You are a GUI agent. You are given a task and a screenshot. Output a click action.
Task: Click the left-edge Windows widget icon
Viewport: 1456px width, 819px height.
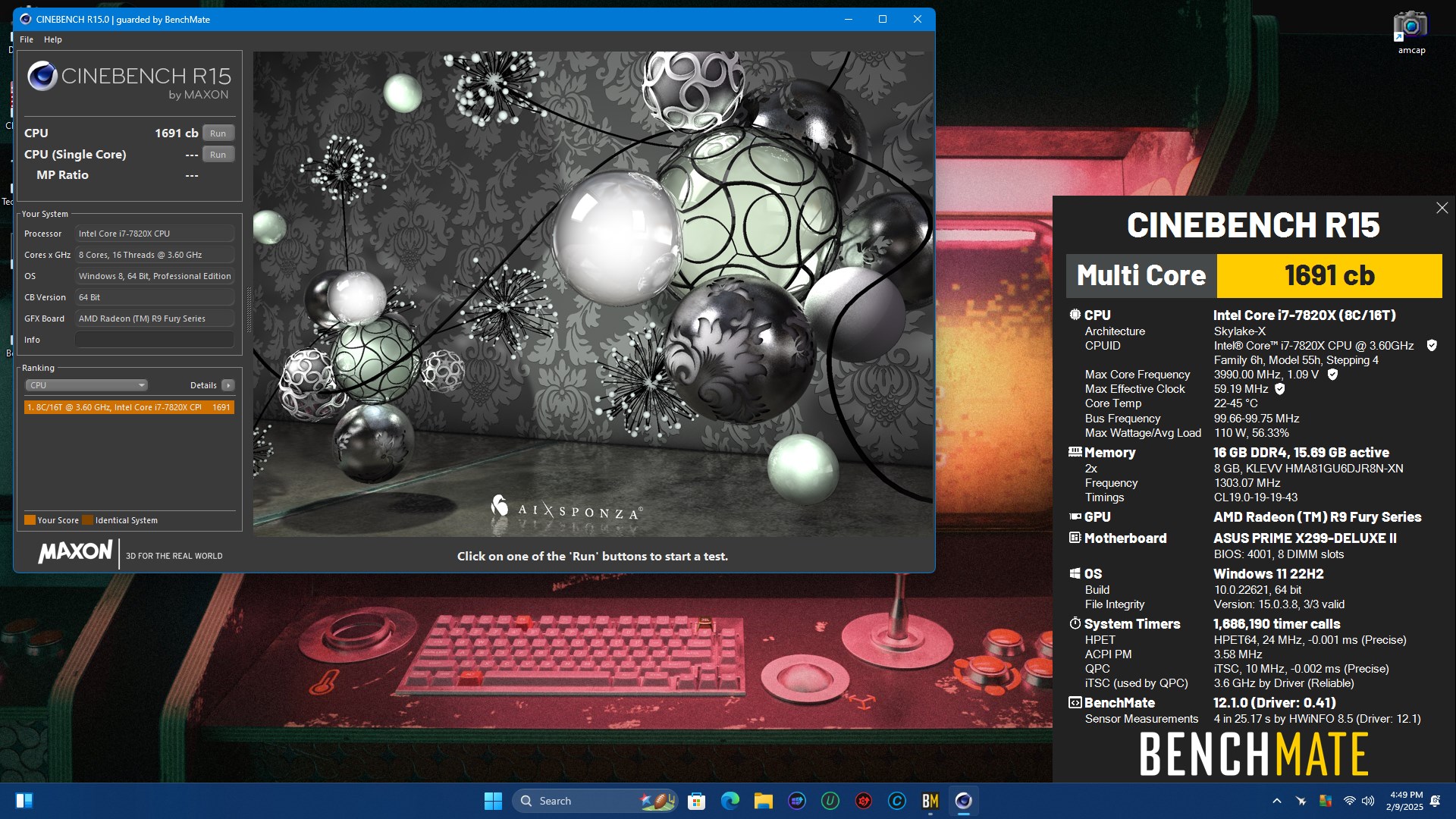point(24,801)
